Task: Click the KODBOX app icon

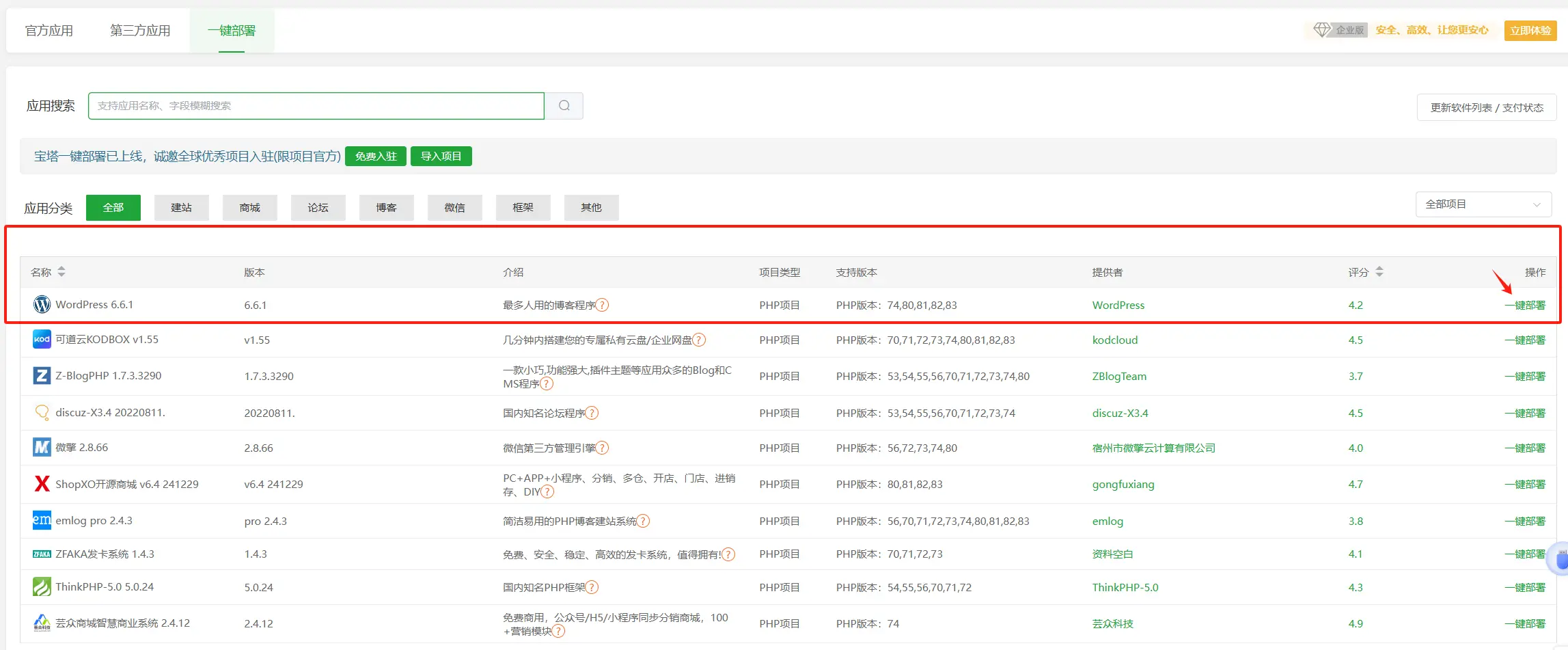Action: pyautogui.click(x=42, y=339)
